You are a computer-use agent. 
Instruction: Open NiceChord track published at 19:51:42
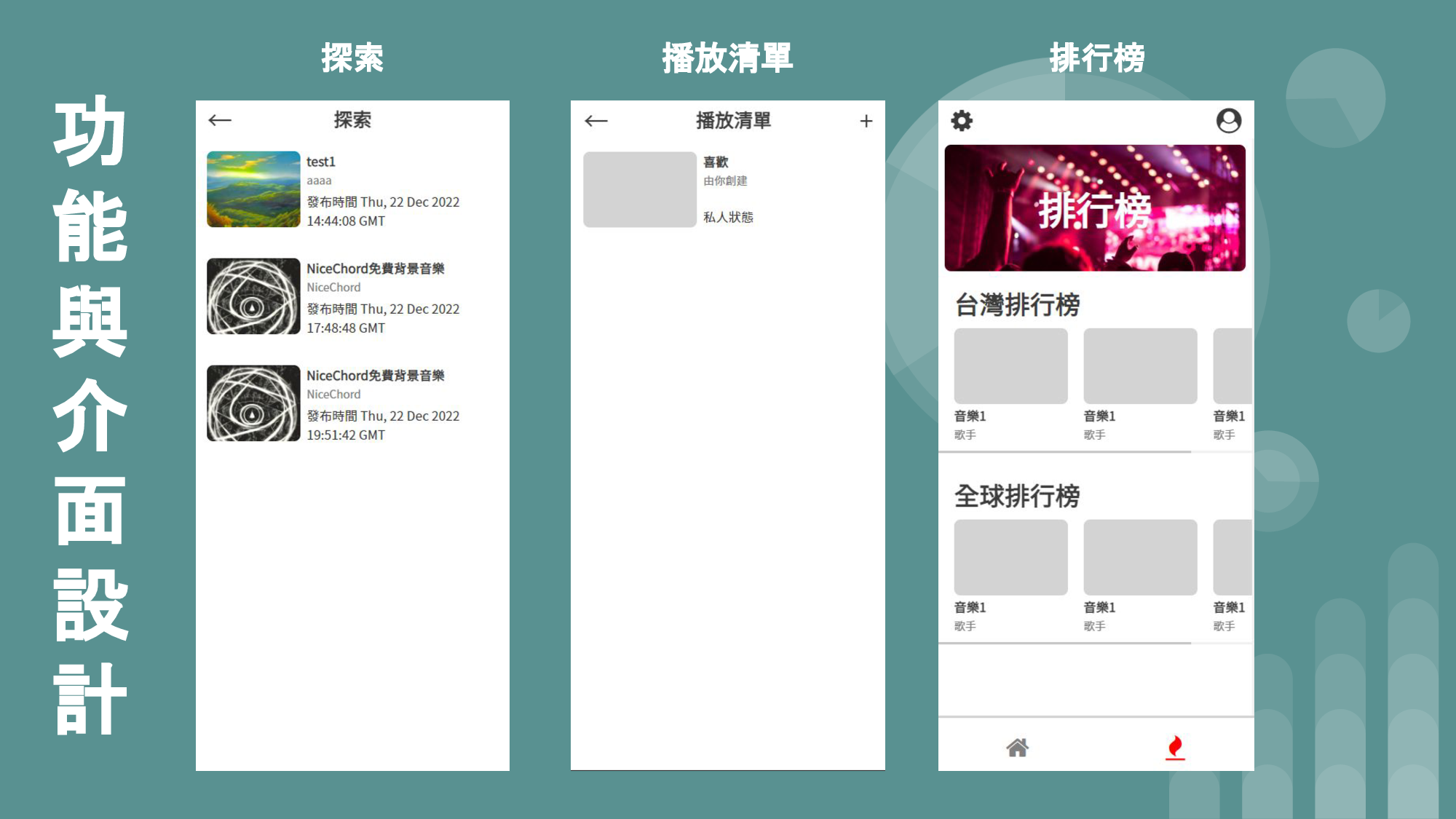tap(253, 403)
